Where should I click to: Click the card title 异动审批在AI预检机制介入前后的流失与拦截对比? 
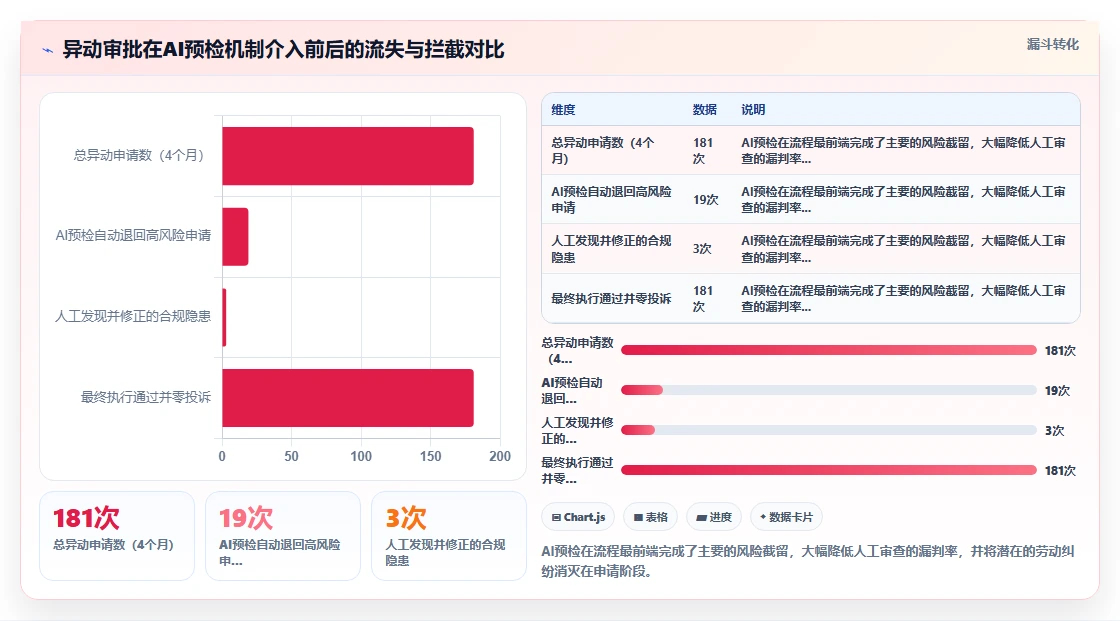pyautogui.click(x=284, y=49)
